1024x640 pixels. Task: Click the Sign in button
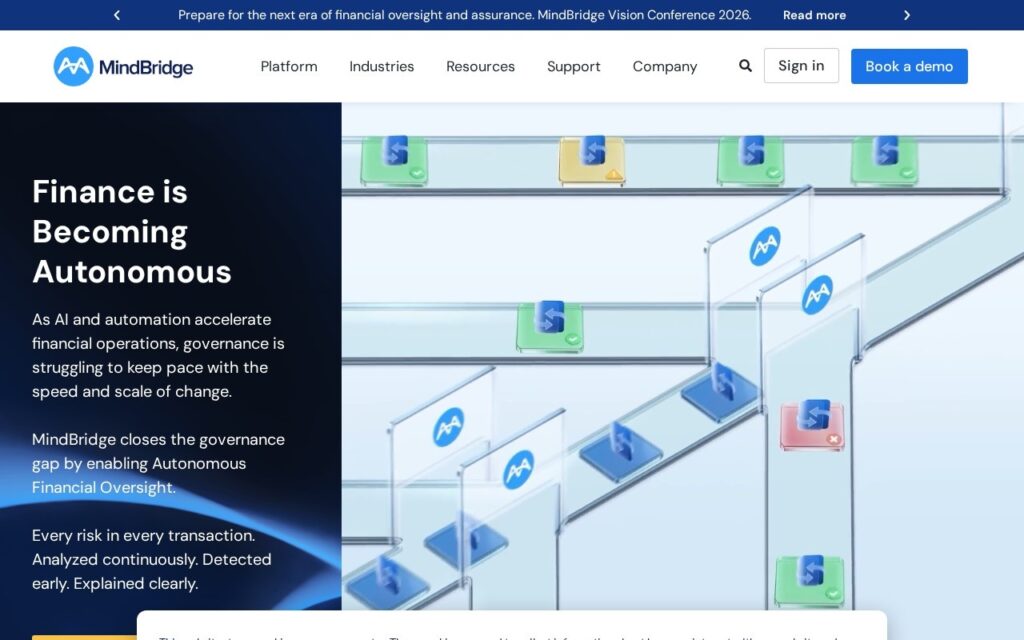pyautogui.click(x=801, y=66)
